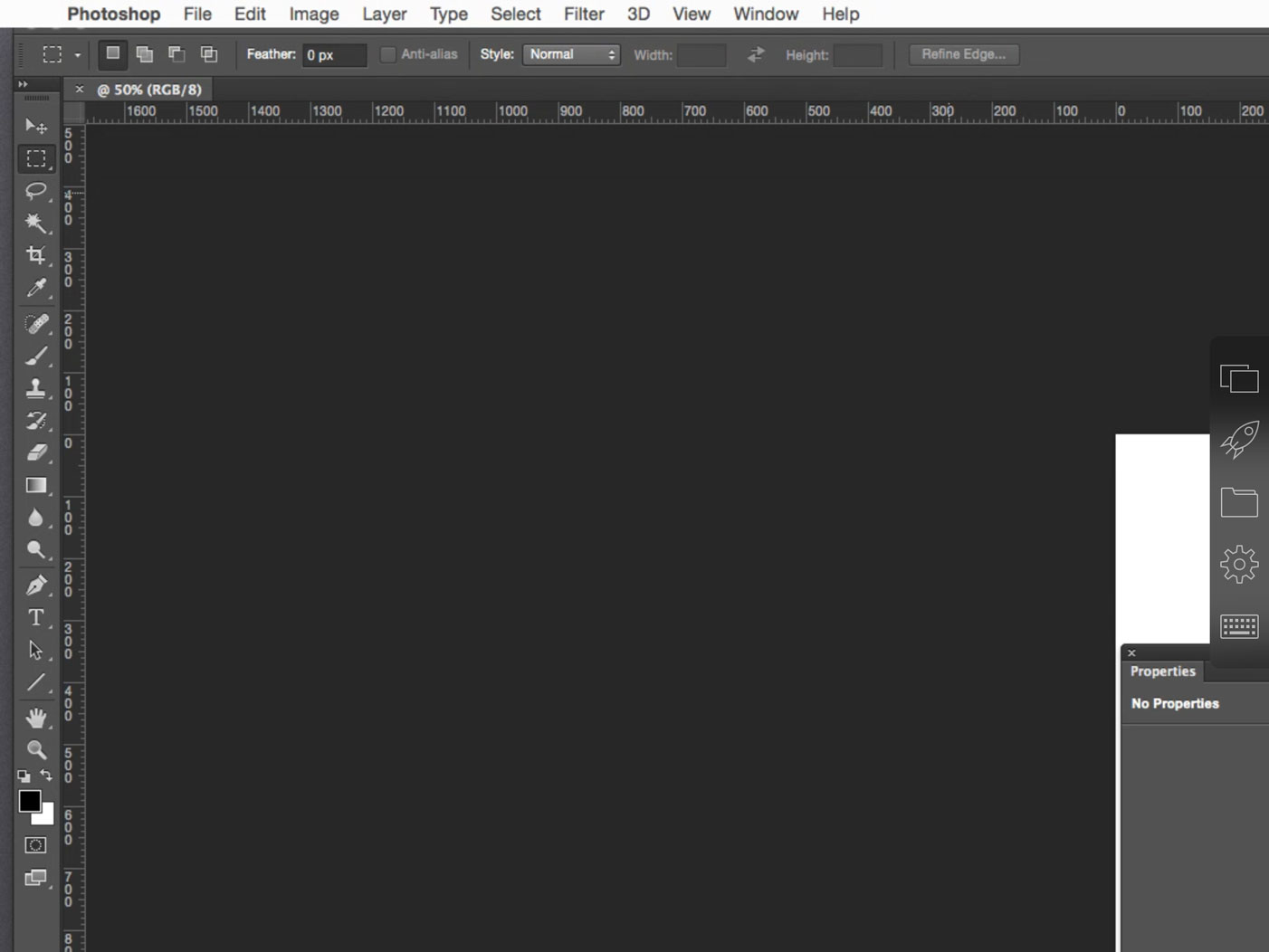Click the Refine Edge button
The image size is (1269, 952).
(x=964, y=54)
